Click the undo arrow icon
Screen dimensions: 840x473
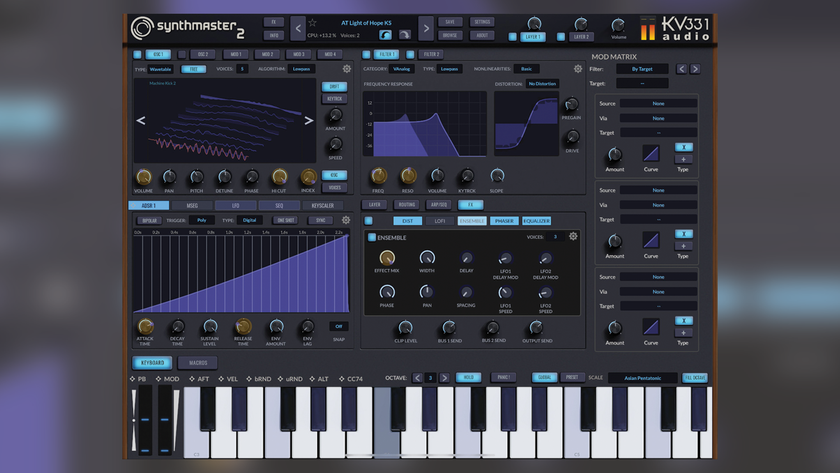pos(385,35)
